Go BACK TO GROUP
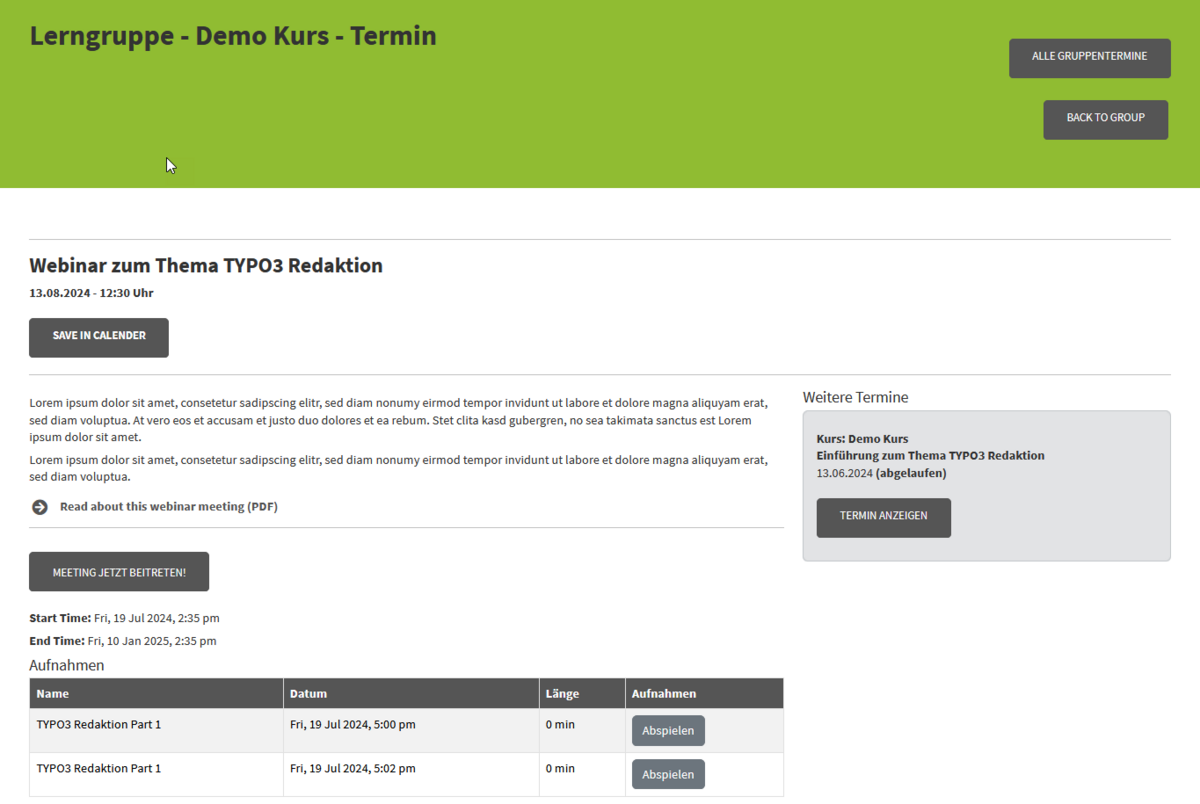This screenshot has height=804, width=1200. (x=1105, y=119)
